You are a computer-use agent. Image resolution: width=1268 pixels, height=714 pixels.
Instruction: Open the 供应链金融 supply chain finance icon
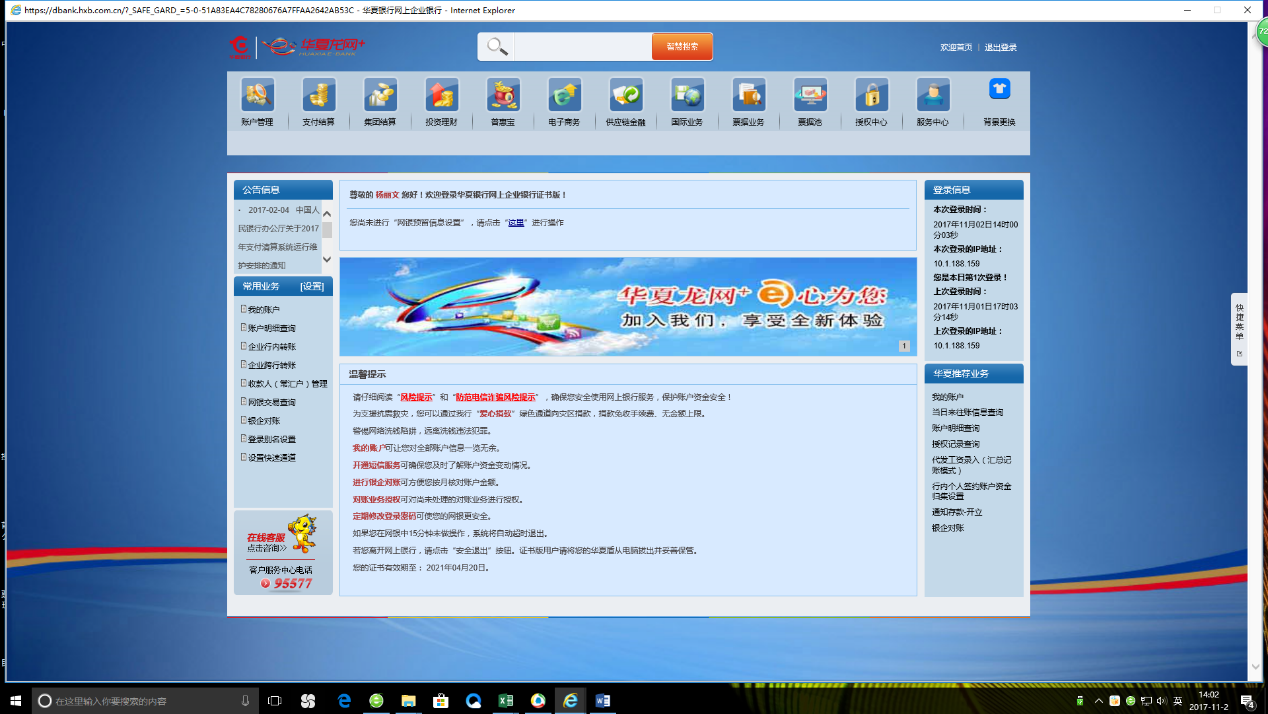coord(626,95)
